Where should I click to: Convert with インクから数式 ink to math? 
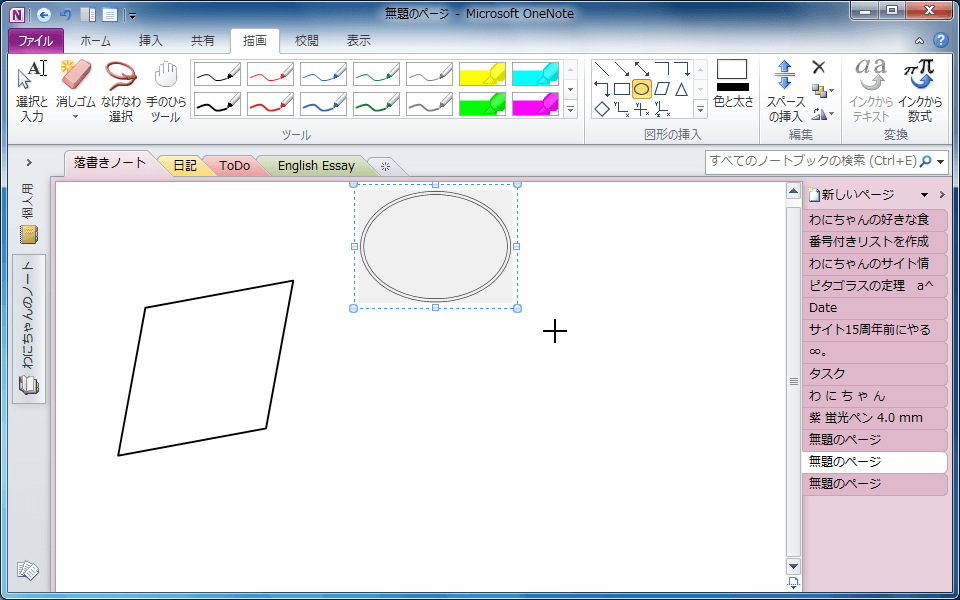click(x=920, y=92)
